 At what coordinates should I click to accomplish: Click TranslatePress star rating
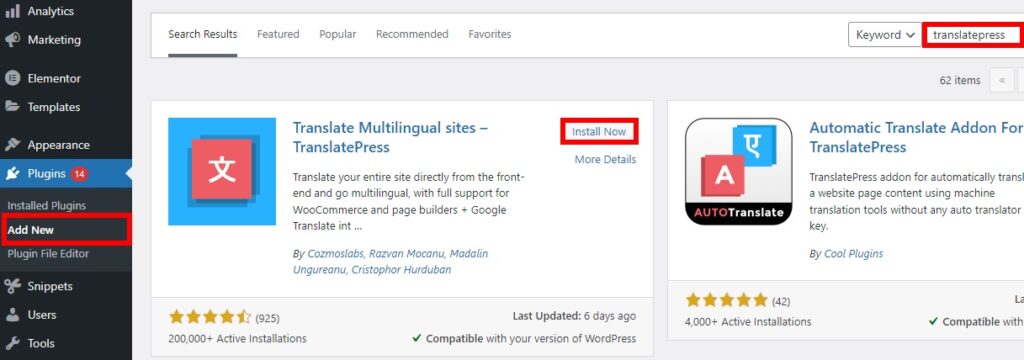210,318
